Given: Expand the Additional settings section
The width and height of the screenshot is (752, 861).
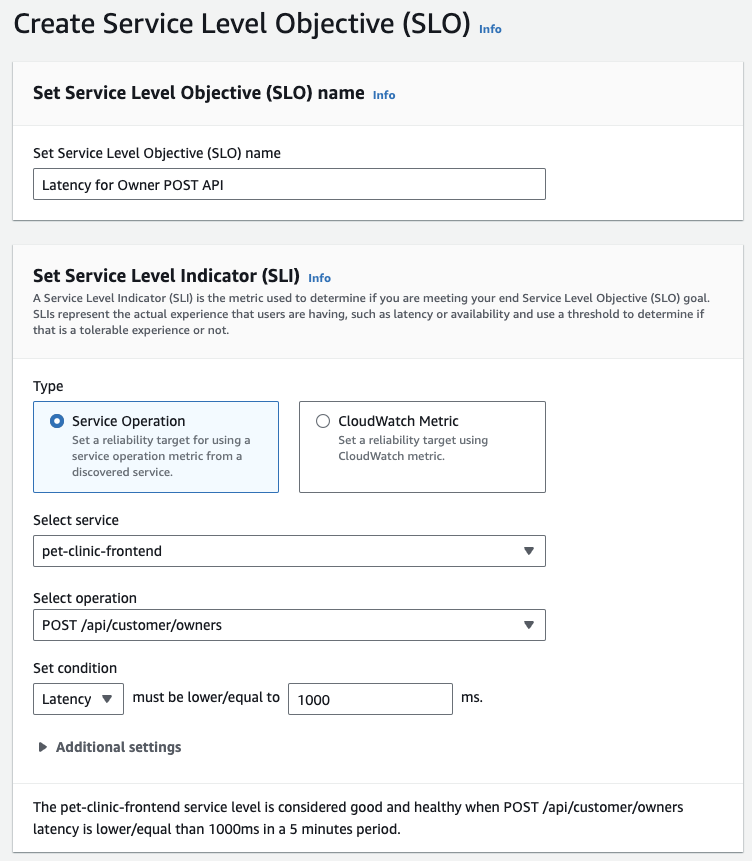Looking at the screenshot, I should (111, 747).
